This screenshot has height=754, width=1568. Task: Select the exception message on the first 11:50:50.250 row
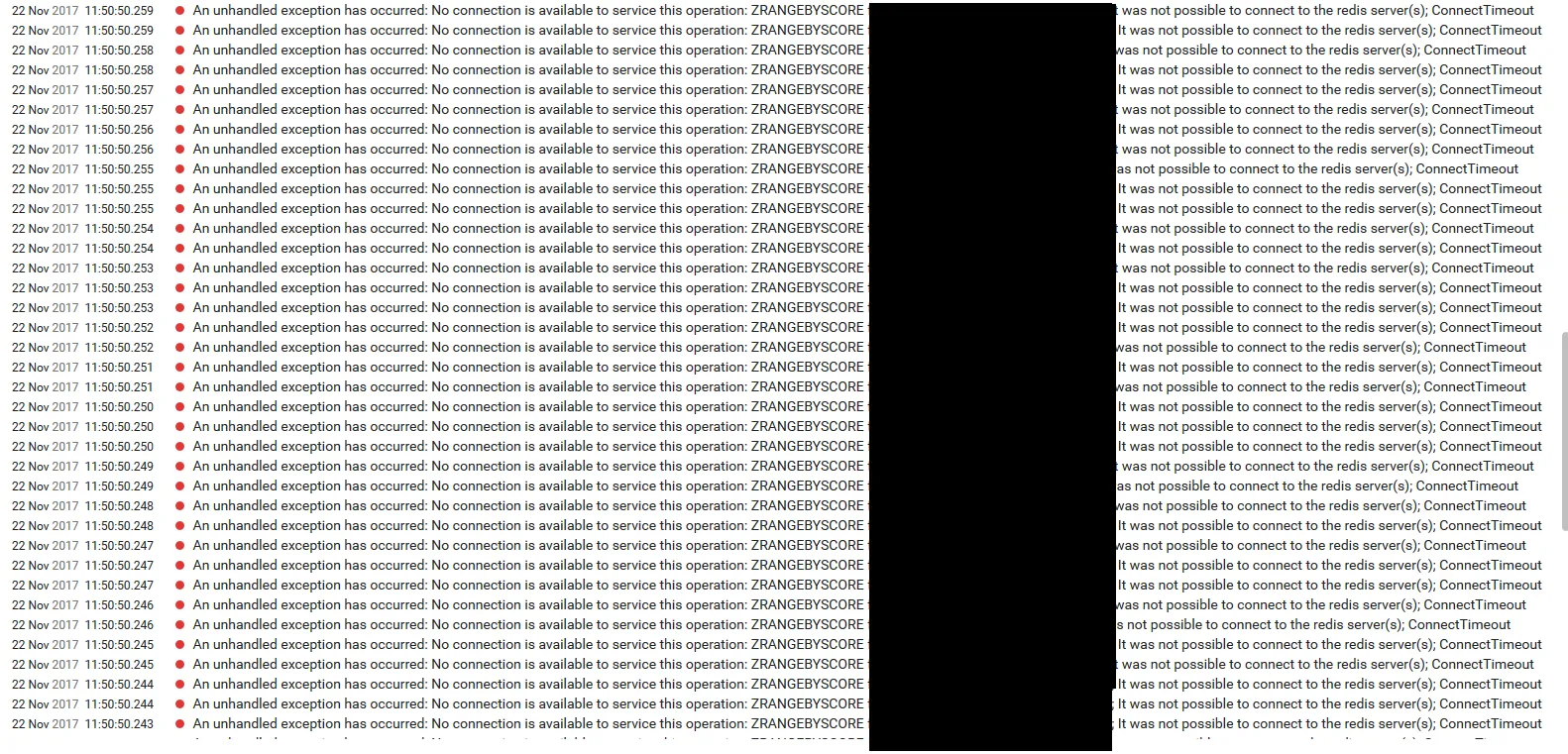coord(528,407)
